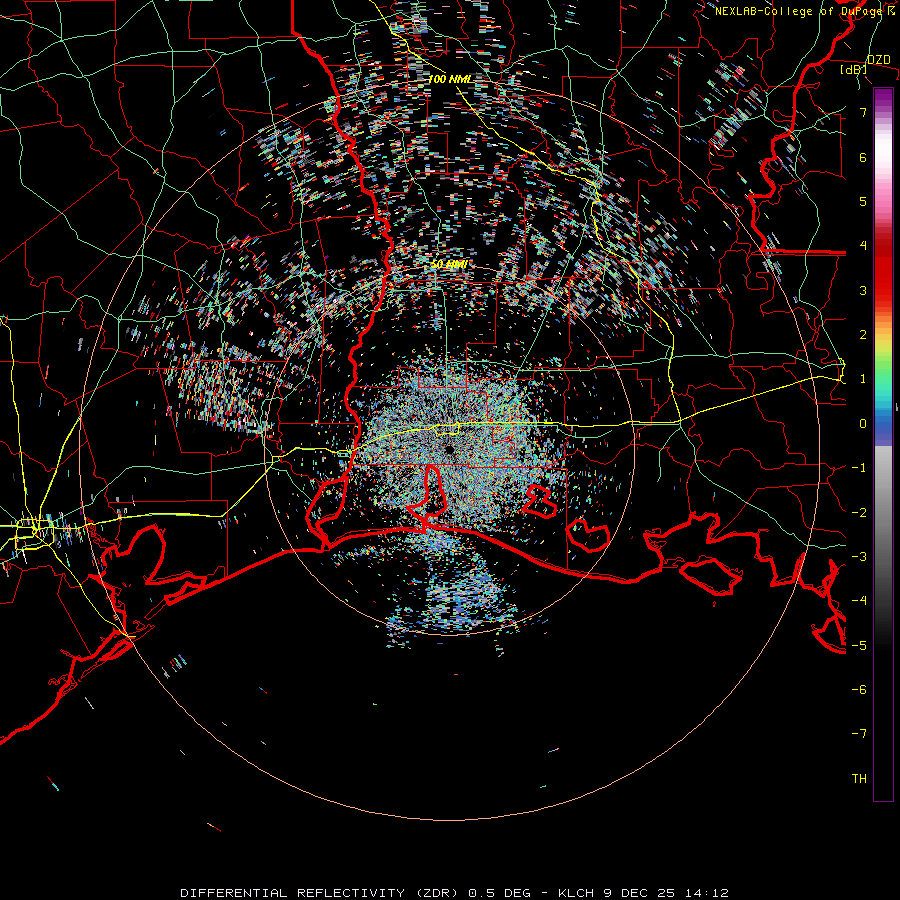
Task: Click the NEXLAB-College of DuPage watermark text
Action: click(804, 11)
